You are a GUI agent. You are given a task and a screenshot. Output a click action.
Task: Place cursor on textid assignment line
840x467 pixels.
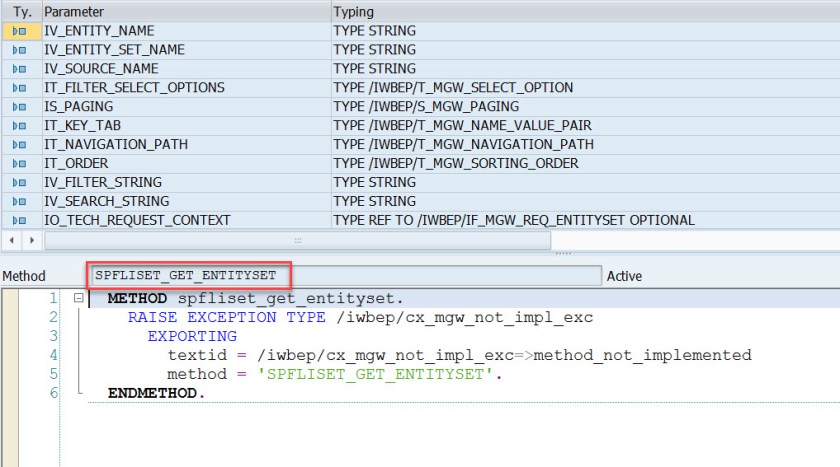(x=459, y=355)
